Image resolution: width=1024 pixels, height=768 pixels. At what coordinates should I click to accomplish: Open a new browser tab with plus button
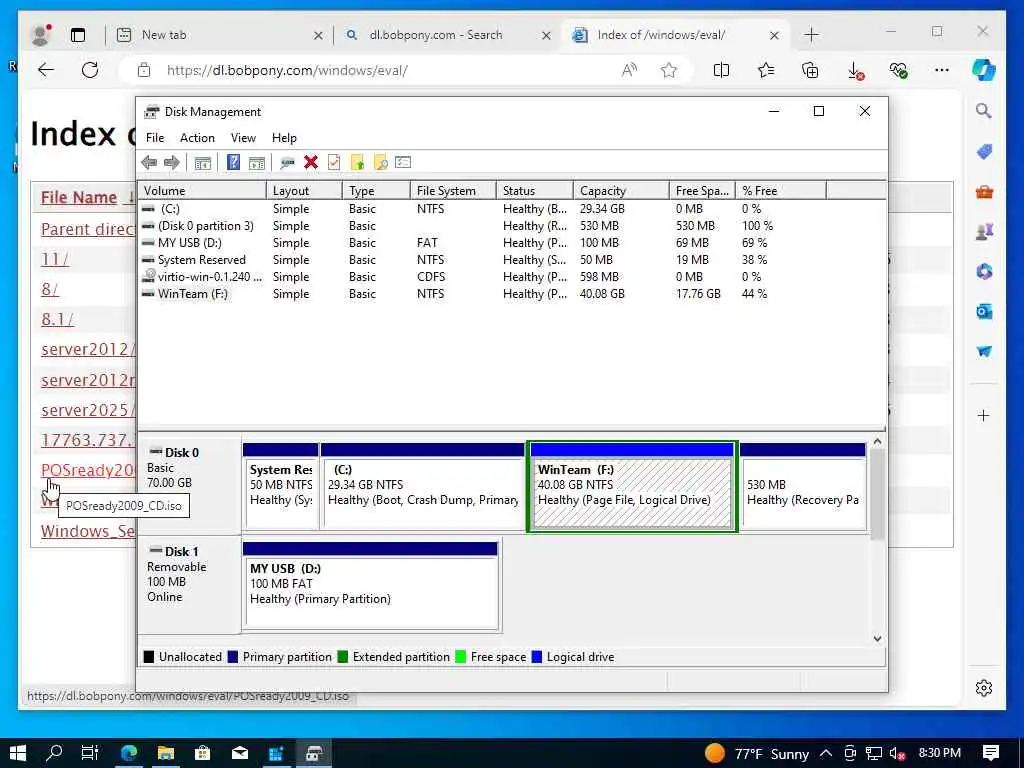click(x=811, y=35)
